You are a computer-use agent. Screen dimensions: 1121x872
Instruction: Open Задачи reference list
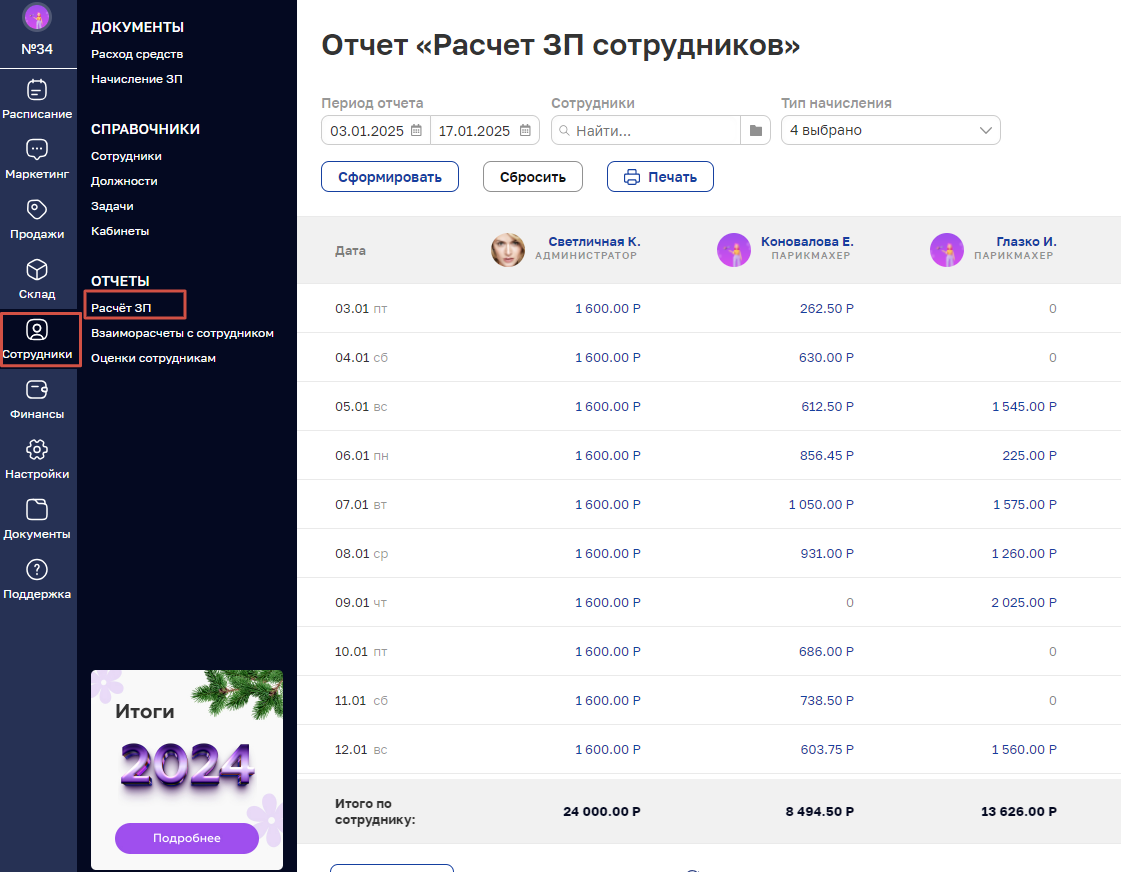point(112,207)
